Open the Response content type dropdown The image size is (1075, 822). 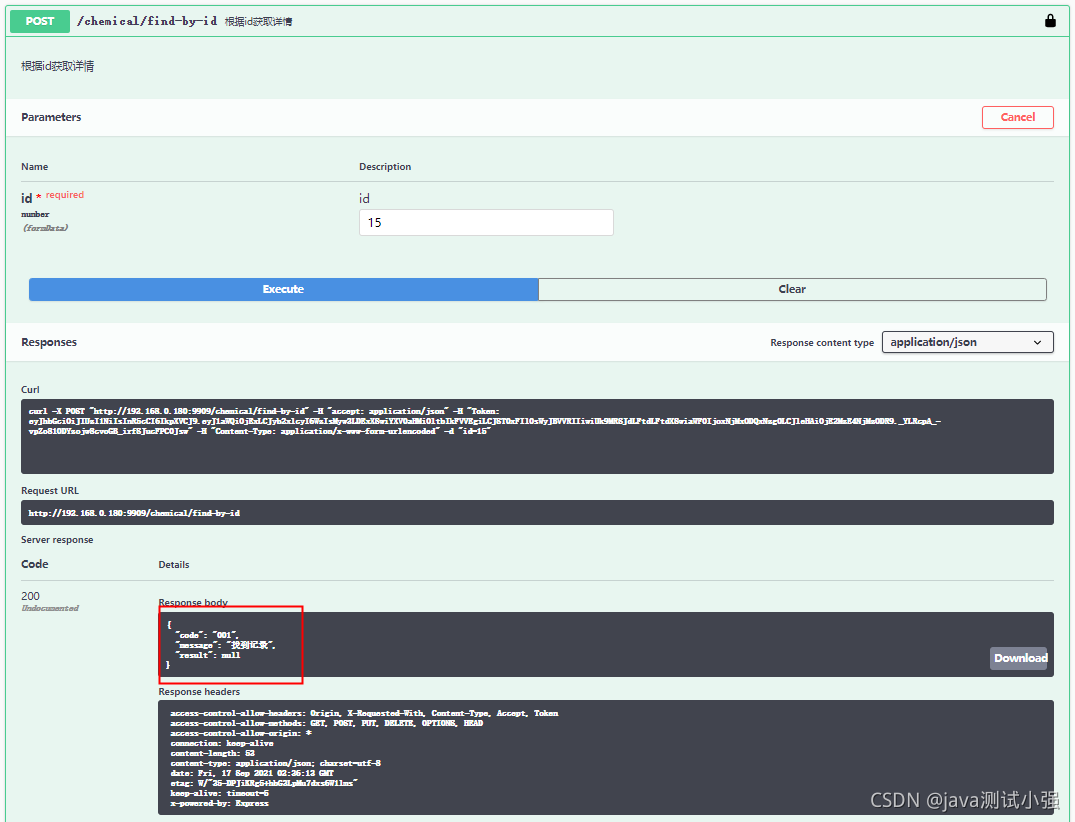(x=967, y=342)
